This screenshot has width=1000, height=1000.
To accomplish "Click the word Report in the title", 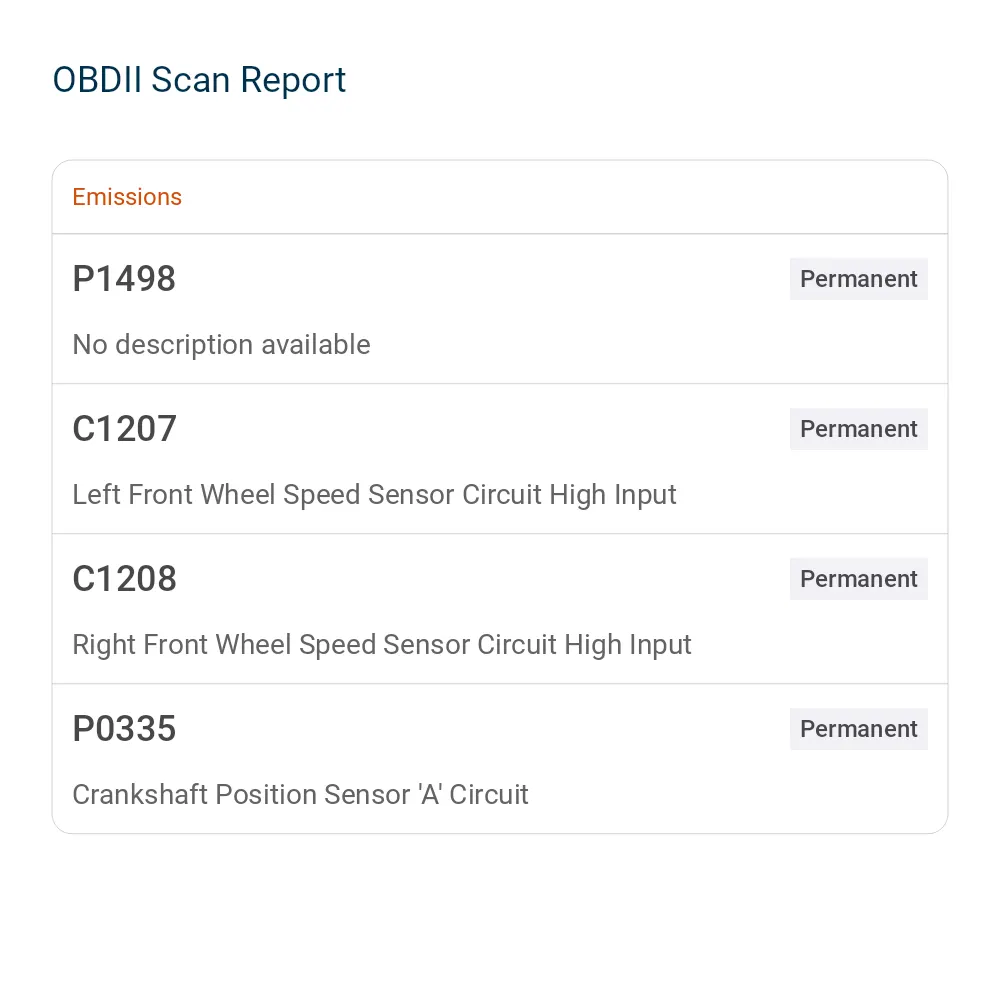I will (x=293, y=82).
